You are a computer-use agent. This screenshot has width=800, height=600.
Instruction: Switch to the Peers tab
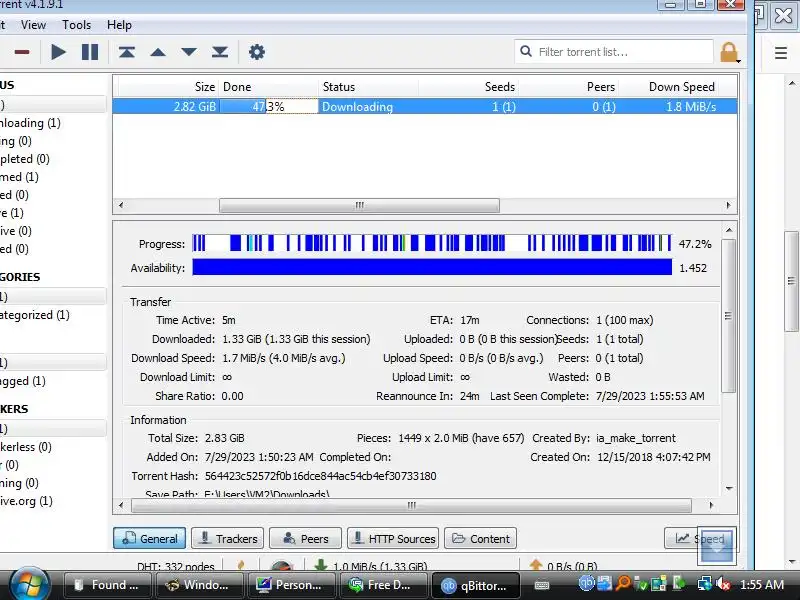coord(305,538)
